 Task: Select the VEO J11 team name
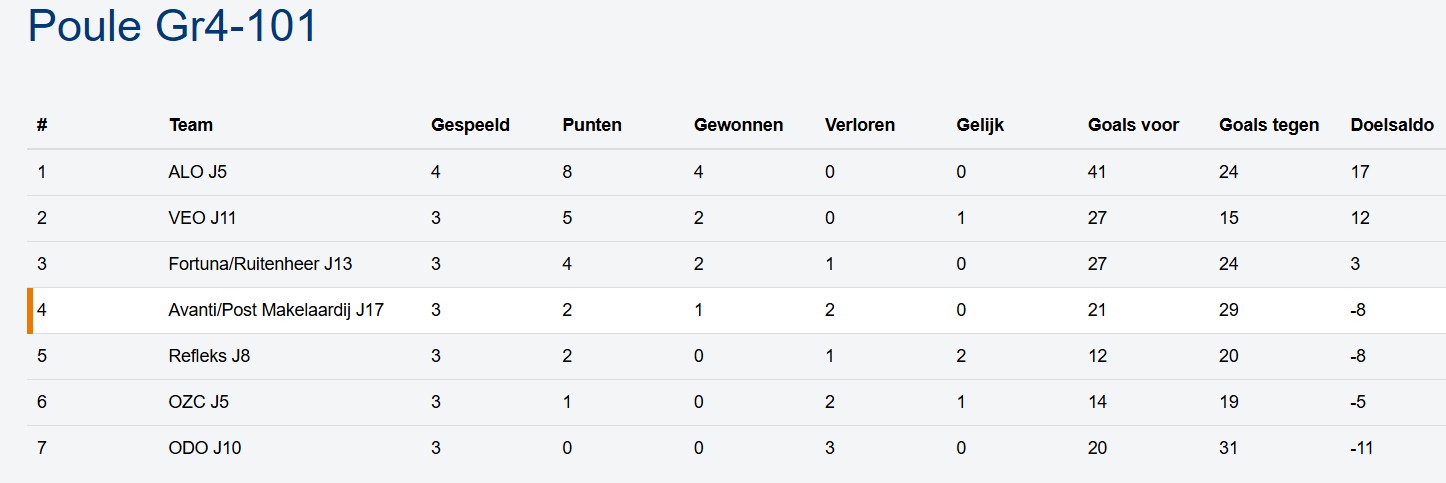(x=202, y=218)
